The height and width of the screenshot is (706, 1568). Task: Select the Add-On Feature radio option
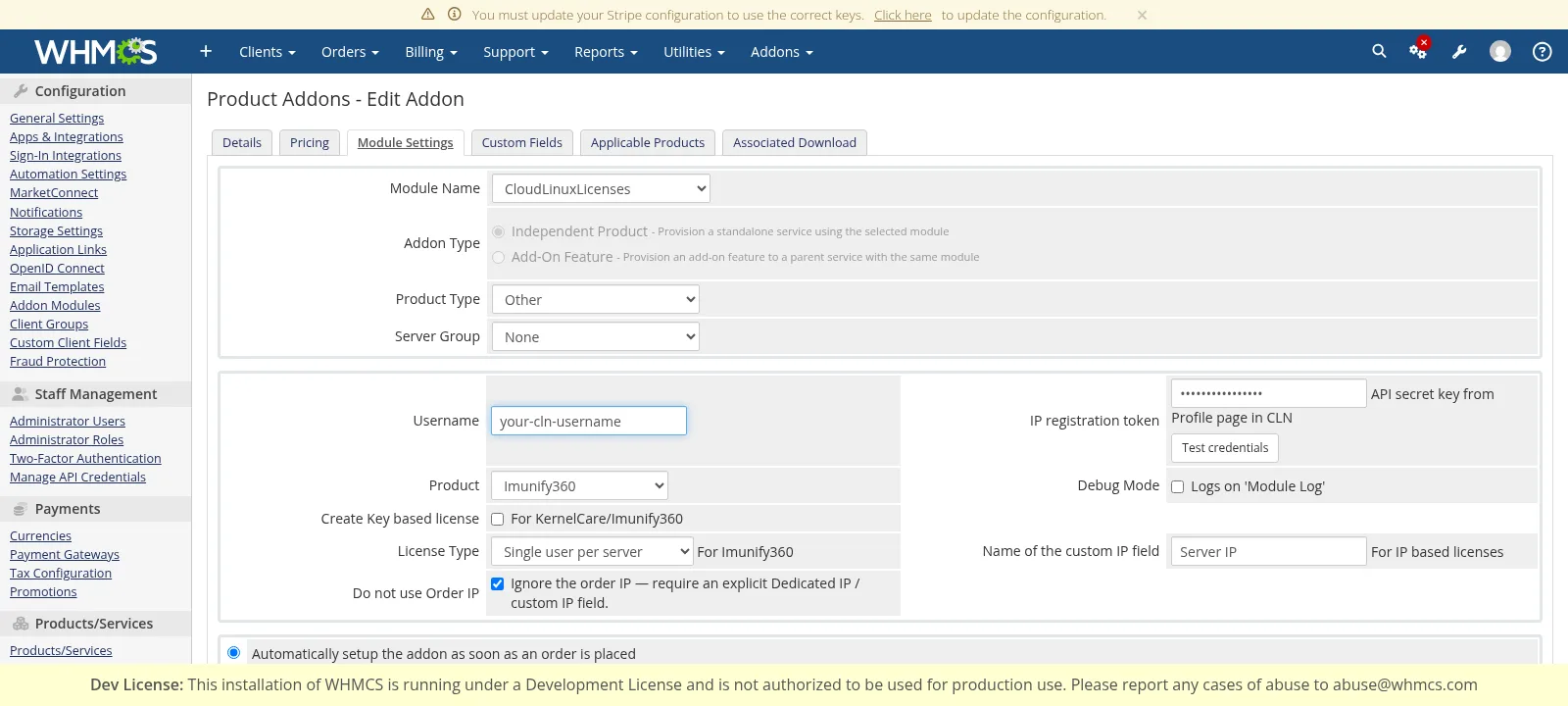click(499, 257)
